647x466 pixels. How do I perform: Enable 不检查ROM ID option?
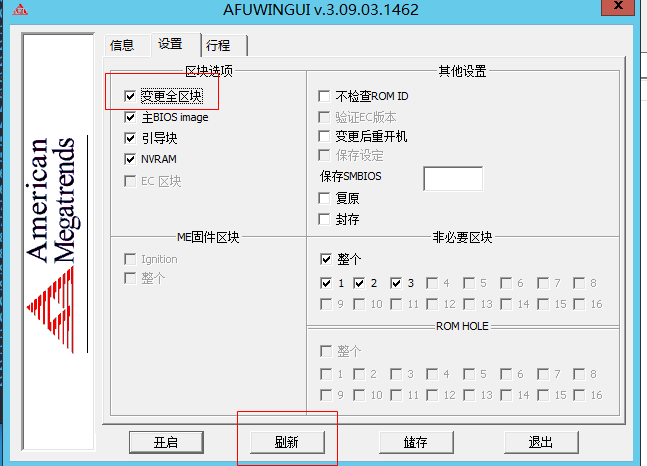(324, 96)
